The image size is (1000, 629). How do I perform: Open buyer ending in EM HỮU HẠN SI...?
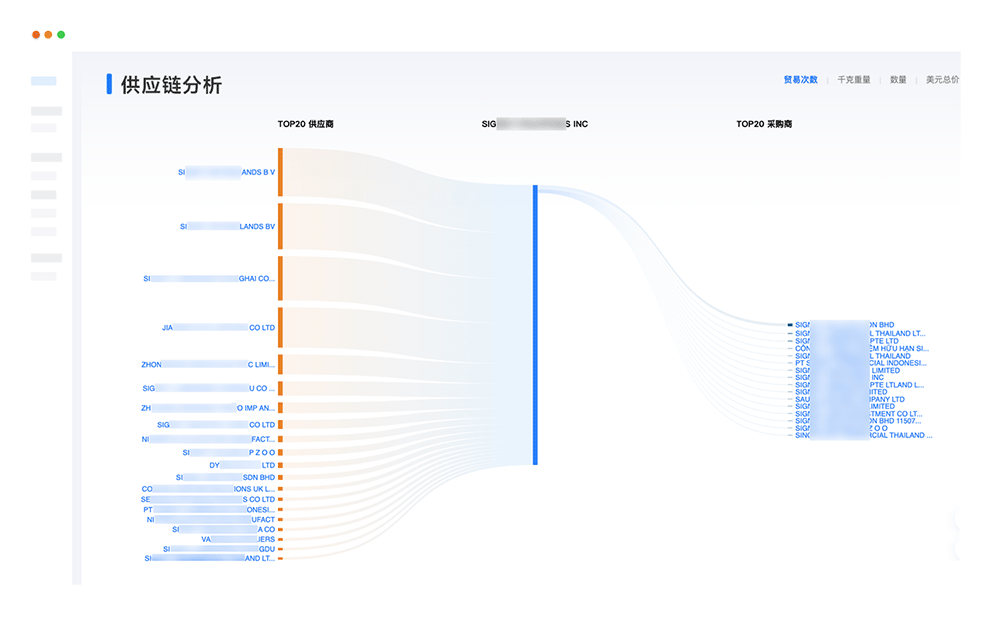pos(862,348)
